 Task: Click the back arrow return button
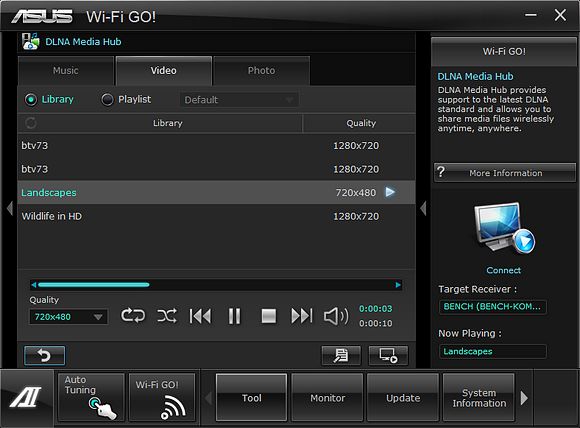44,355
